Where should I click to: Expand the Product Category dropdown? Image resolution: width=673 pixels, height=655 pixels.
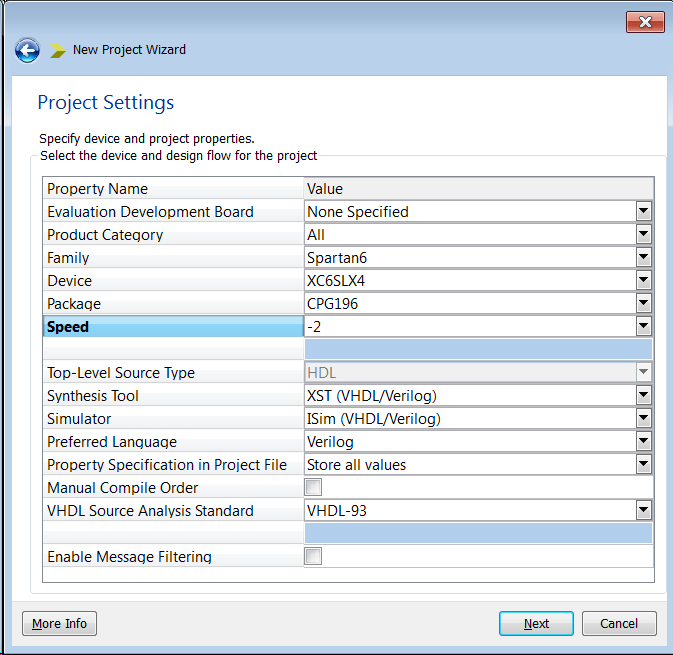click(x=643, y=235)
